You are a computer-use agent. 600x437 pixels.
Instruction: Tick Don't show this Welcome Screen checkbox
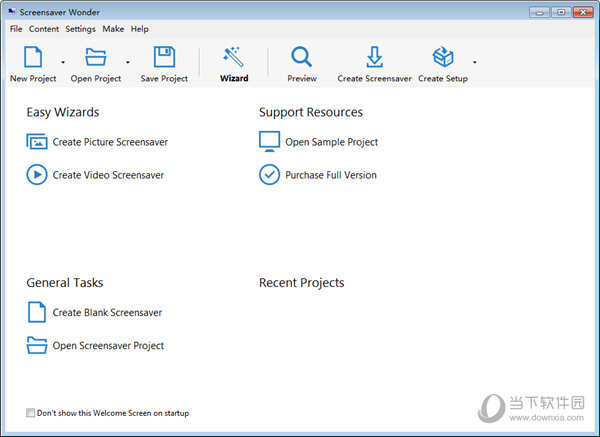[x=30, y=413]
